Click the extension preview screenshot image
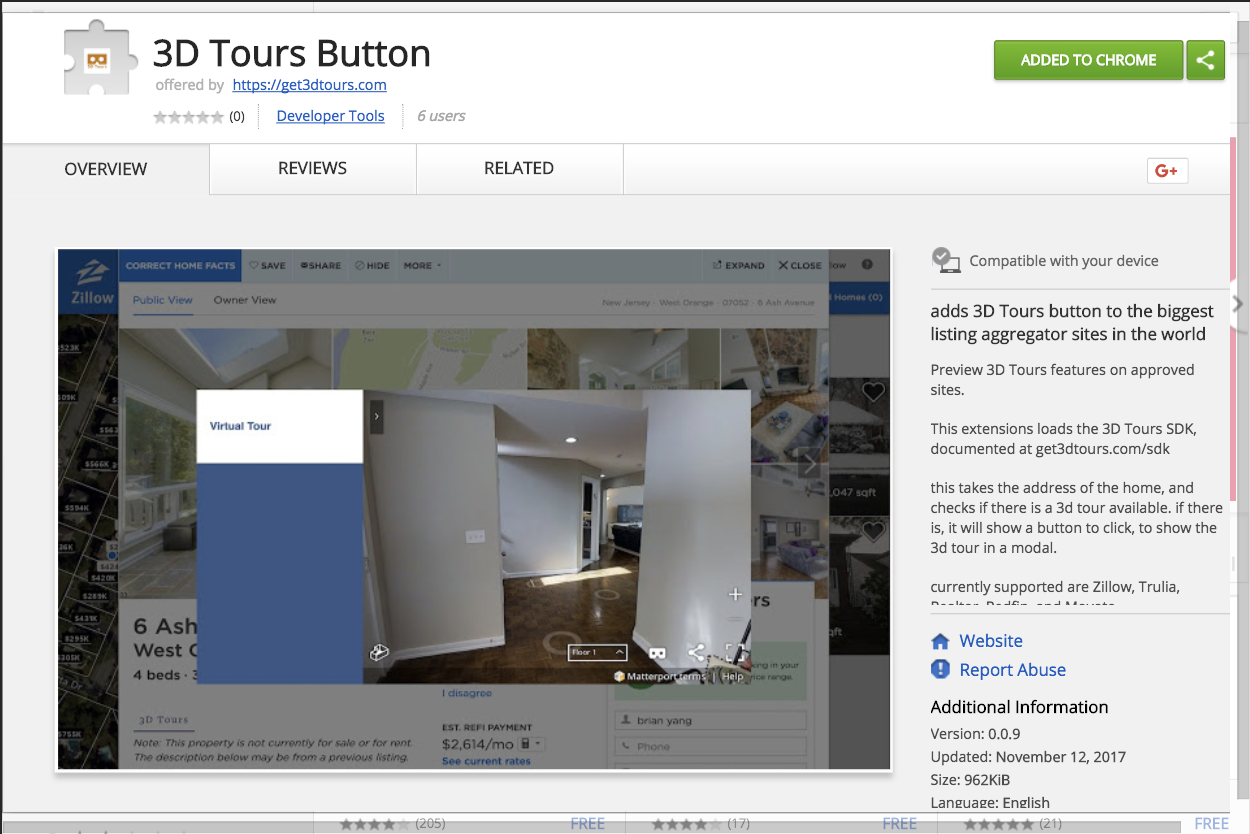Image resolution: width=1250 pixels, height=834 pixels. [474, 509]
